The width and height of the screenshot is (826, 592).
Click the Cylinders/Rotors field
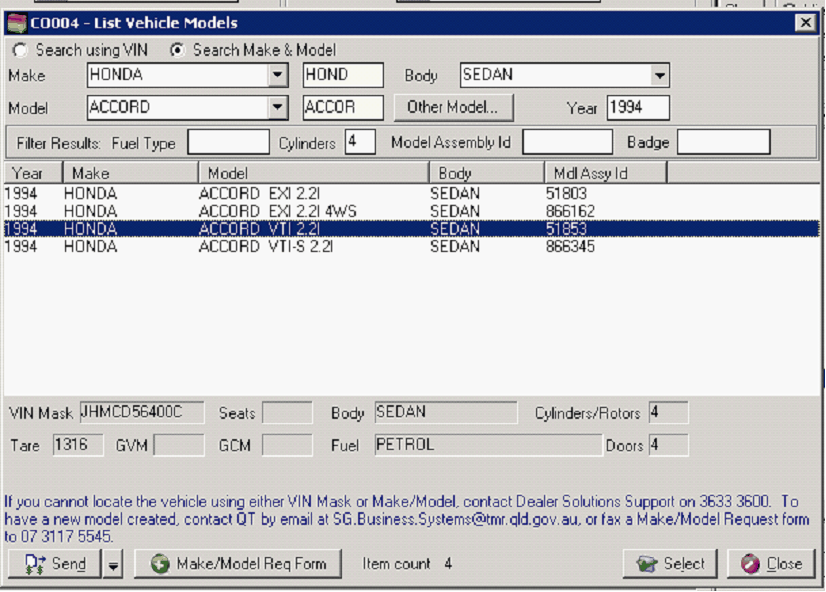tap(668, 412)
